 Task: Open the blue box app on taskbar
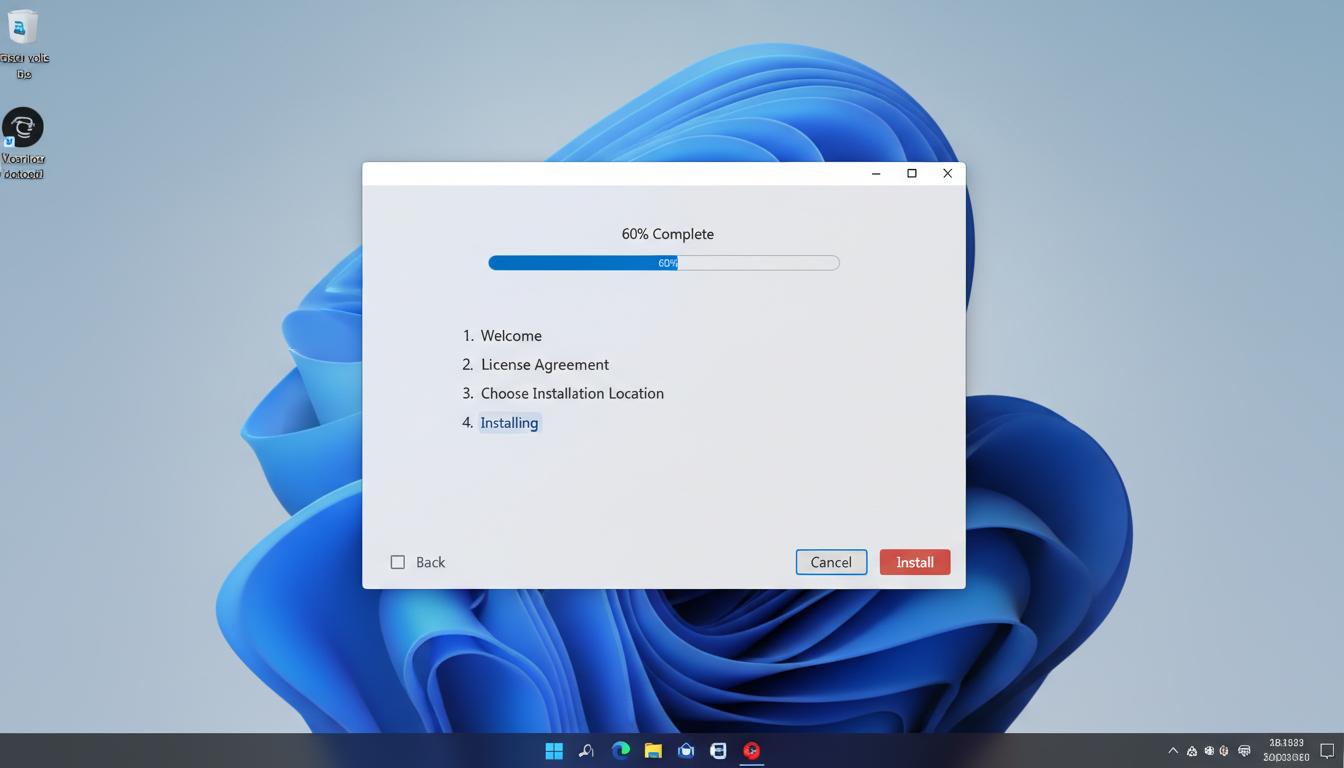686,751
